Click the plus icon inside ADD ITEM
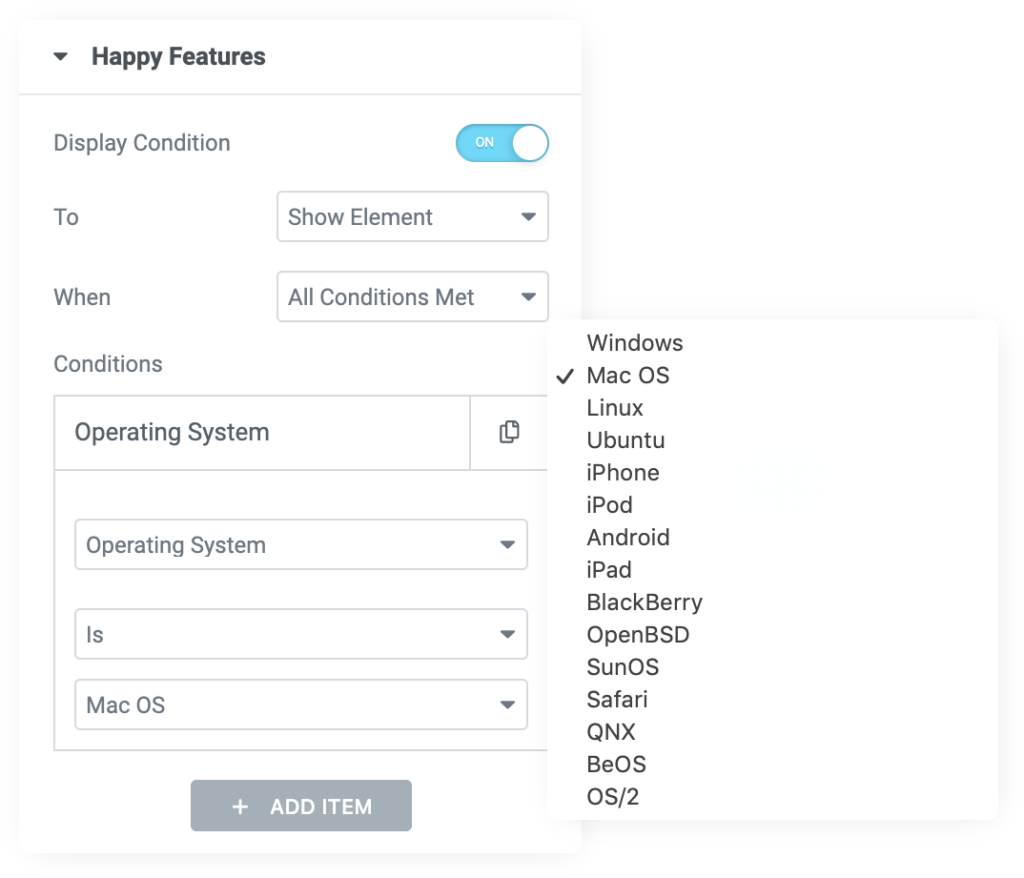Viewport: 1024px width, 878px height. pyautogui.click(x=240, y=805)
